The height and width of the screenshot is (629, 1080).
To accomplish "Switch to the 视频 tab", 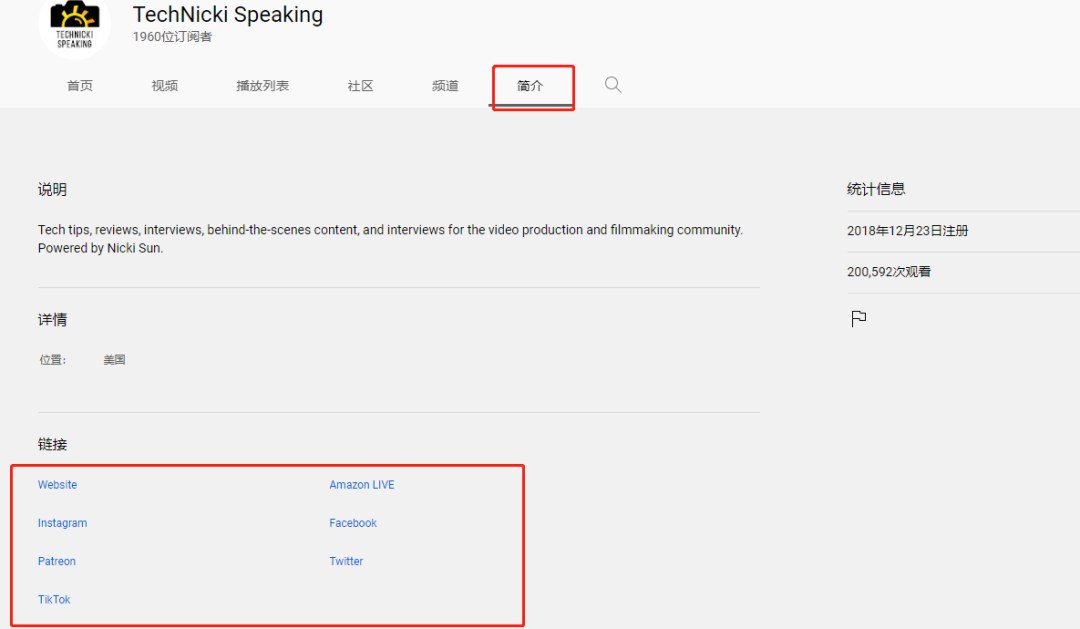I will [165, 85].
